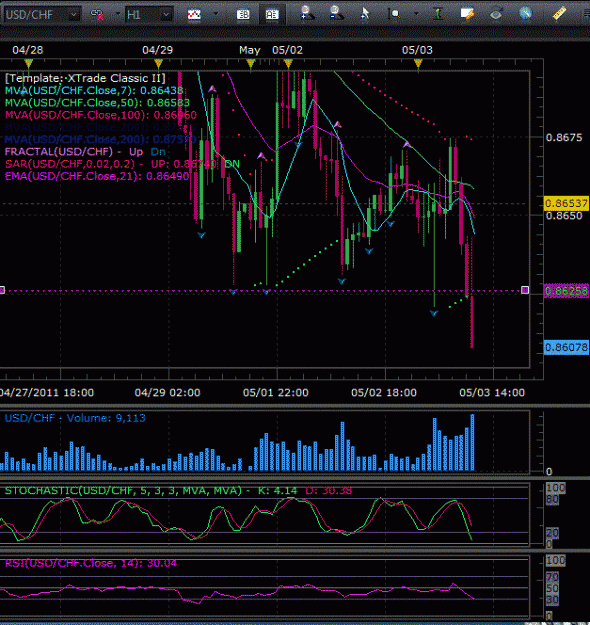Click the zoom in magnifier icon
Viewport: 590px width, 625px height.
[x=307, y=13]
